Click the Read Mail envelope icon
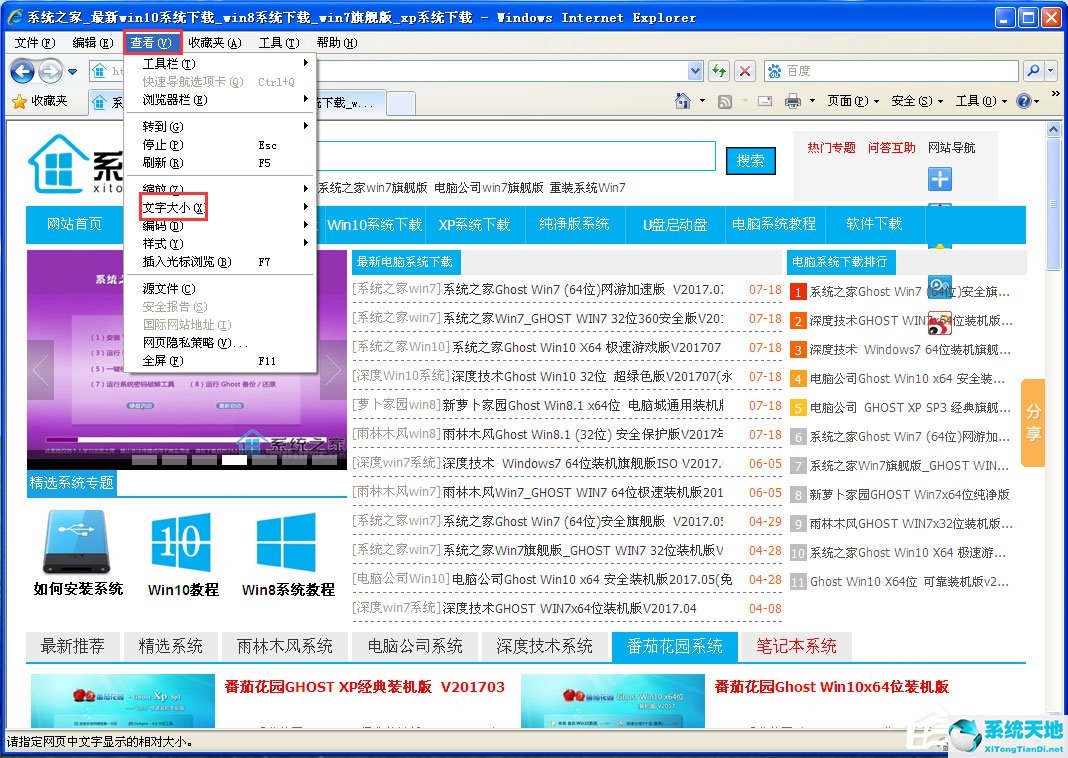Viewport: 1068px width, 758px height. pyautogui.click(x=765, y=100)
